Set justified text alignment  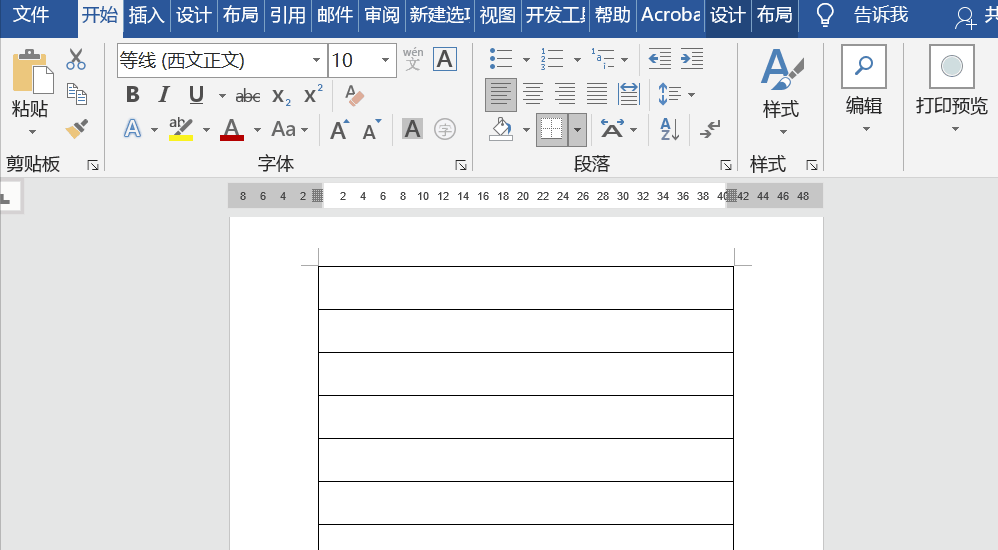(x=596, y=94)
